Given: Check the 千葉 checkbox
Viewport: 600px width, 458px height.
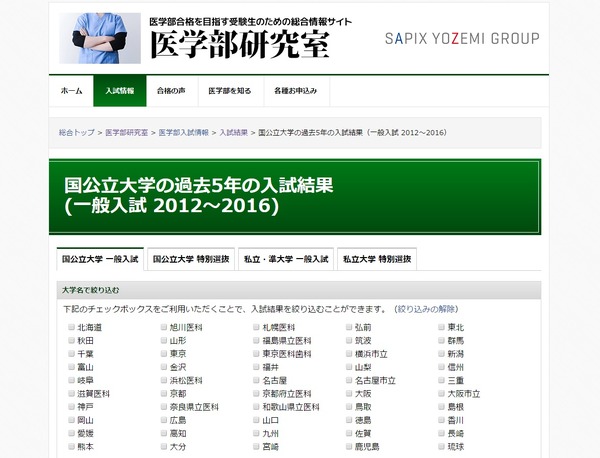Looking at the screenshot, I should (71, 354).
